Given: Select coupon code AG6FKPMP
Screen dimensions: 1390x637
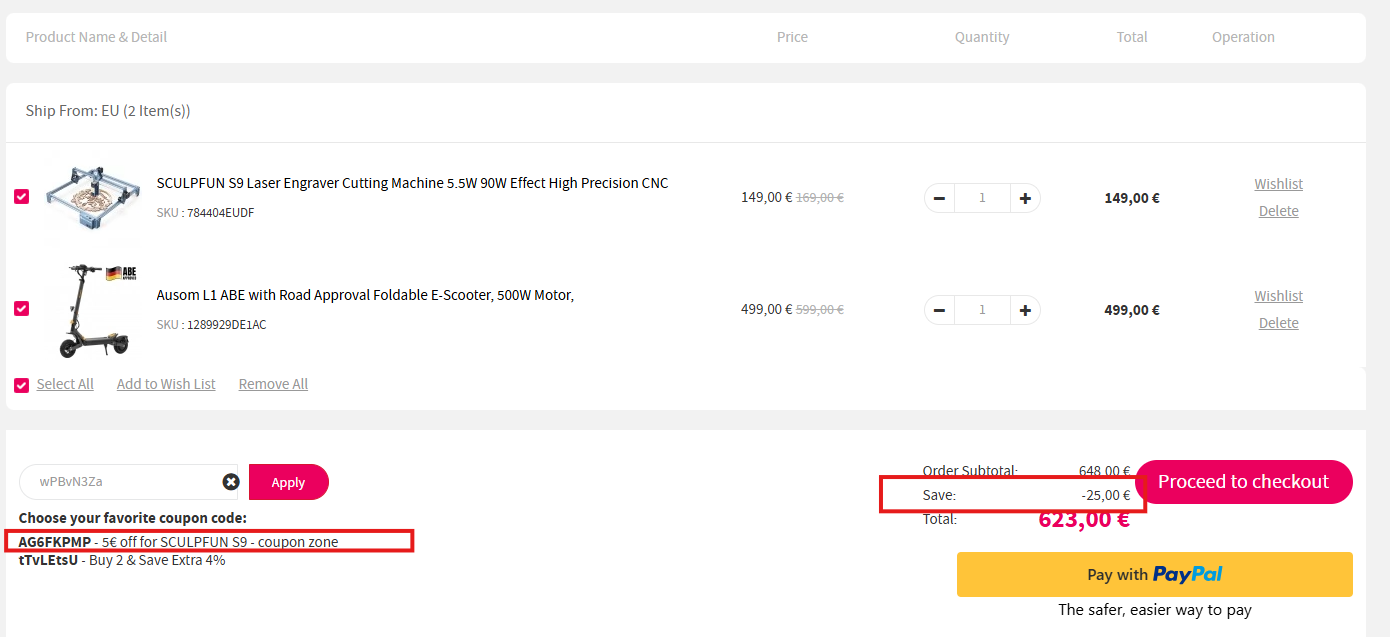Looking at the screenshot, I should pyautogui.click(x=55, y=542).
